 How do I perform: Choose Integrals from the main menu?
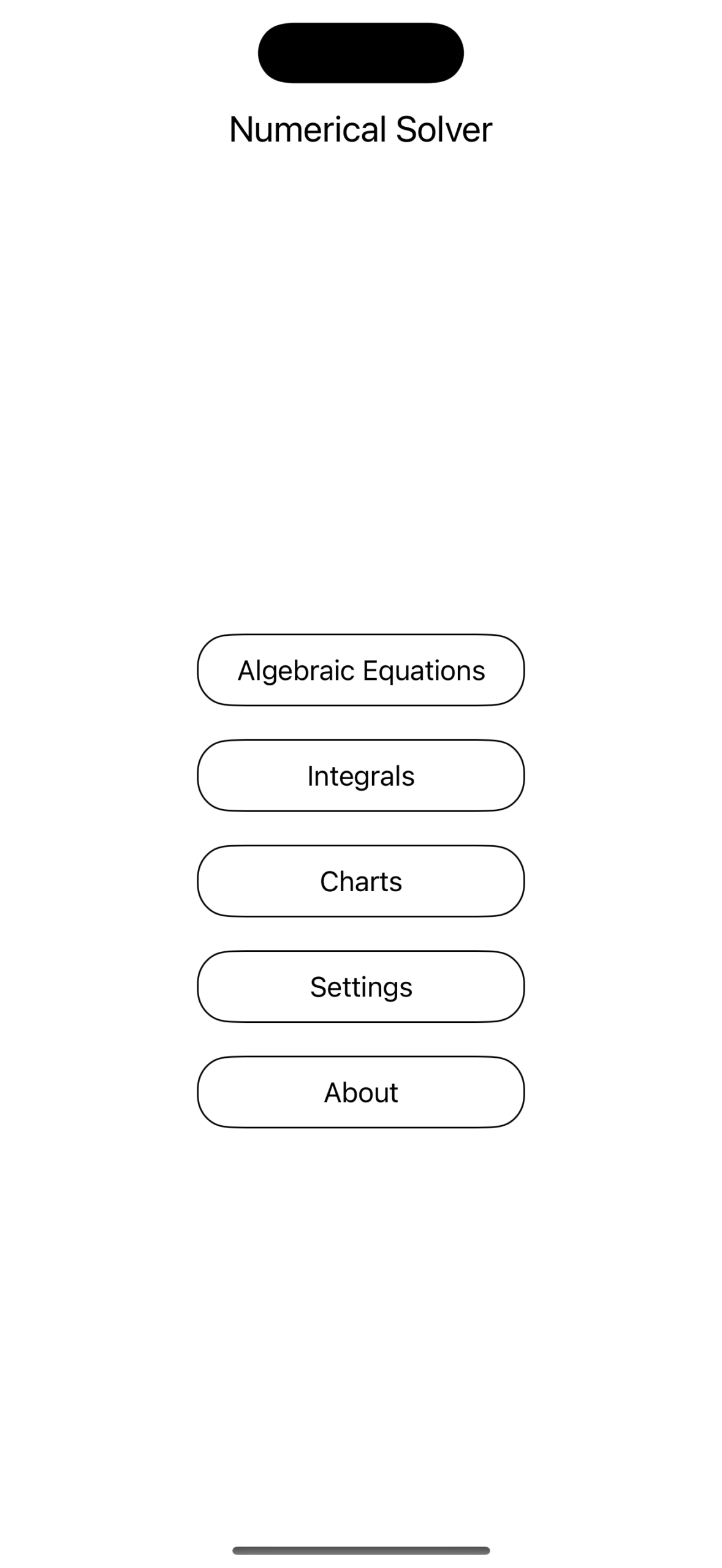[x=360, y=775]
